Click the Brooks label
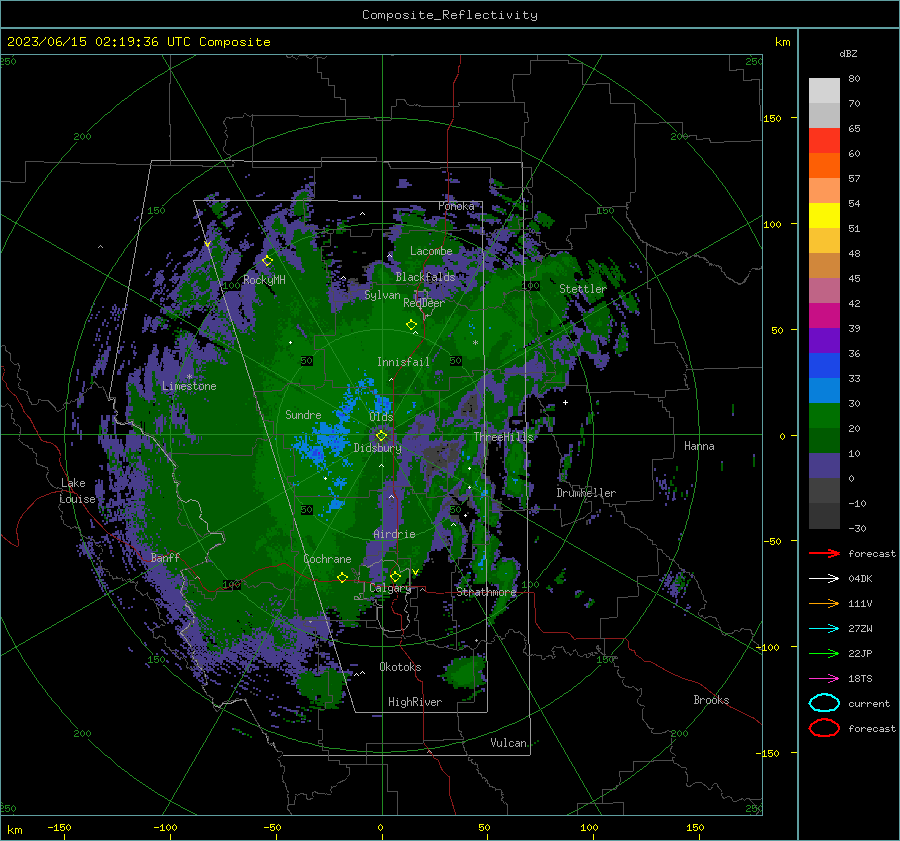This screenshot has height=841, width=900. (x=711, y=700)
